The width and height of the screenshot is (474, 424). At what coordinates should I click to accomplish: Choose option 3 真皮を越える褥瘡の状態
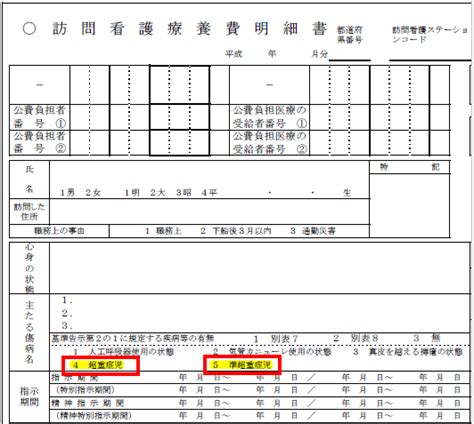point(408,352)
